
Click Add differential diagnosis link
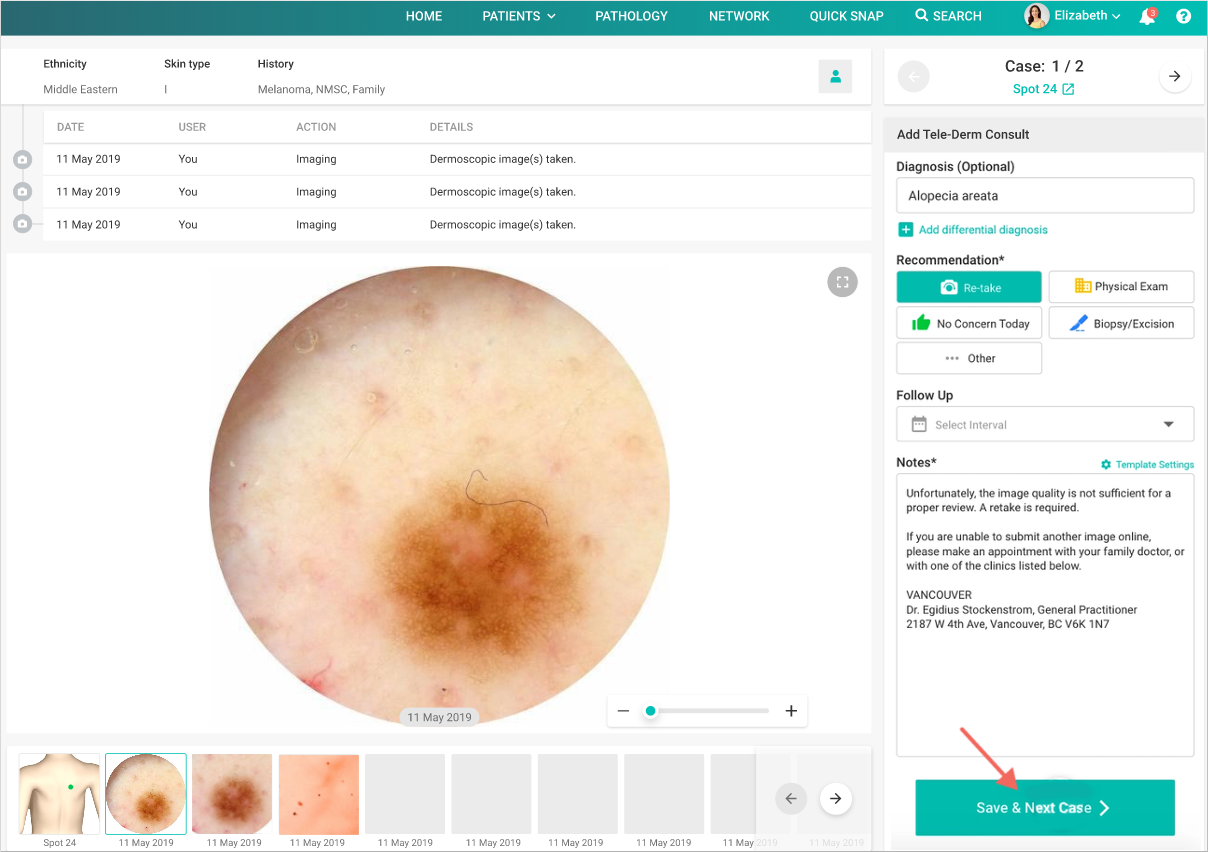[x=983, y=230]
